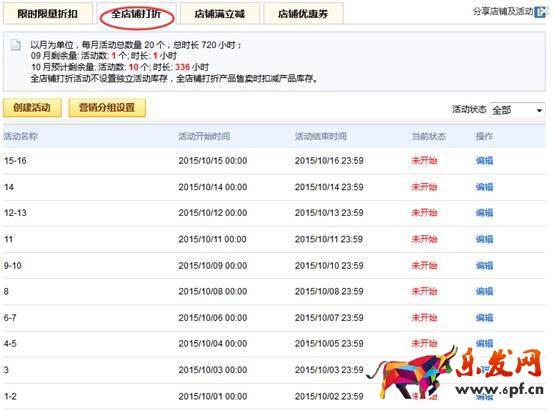Viewport: 554px width, 410px height.
Task: Click the 创建活动 button
Action: pos(32,107)
